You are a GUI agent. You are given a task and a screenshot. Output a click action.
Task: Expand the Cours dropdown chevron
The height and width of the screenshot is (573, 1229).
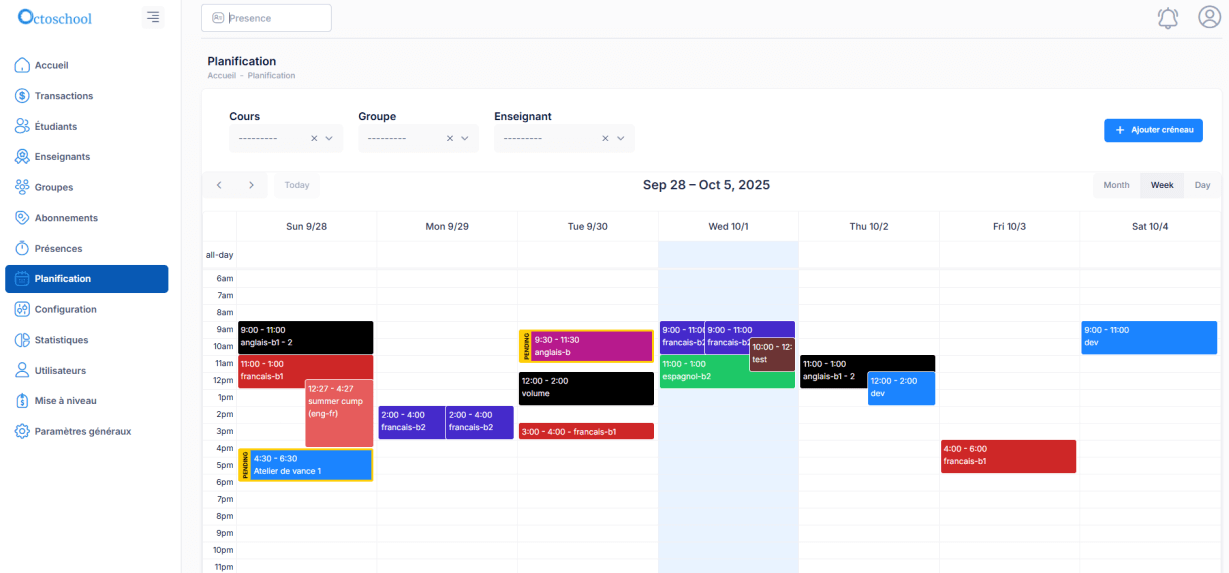pos(329,139)
